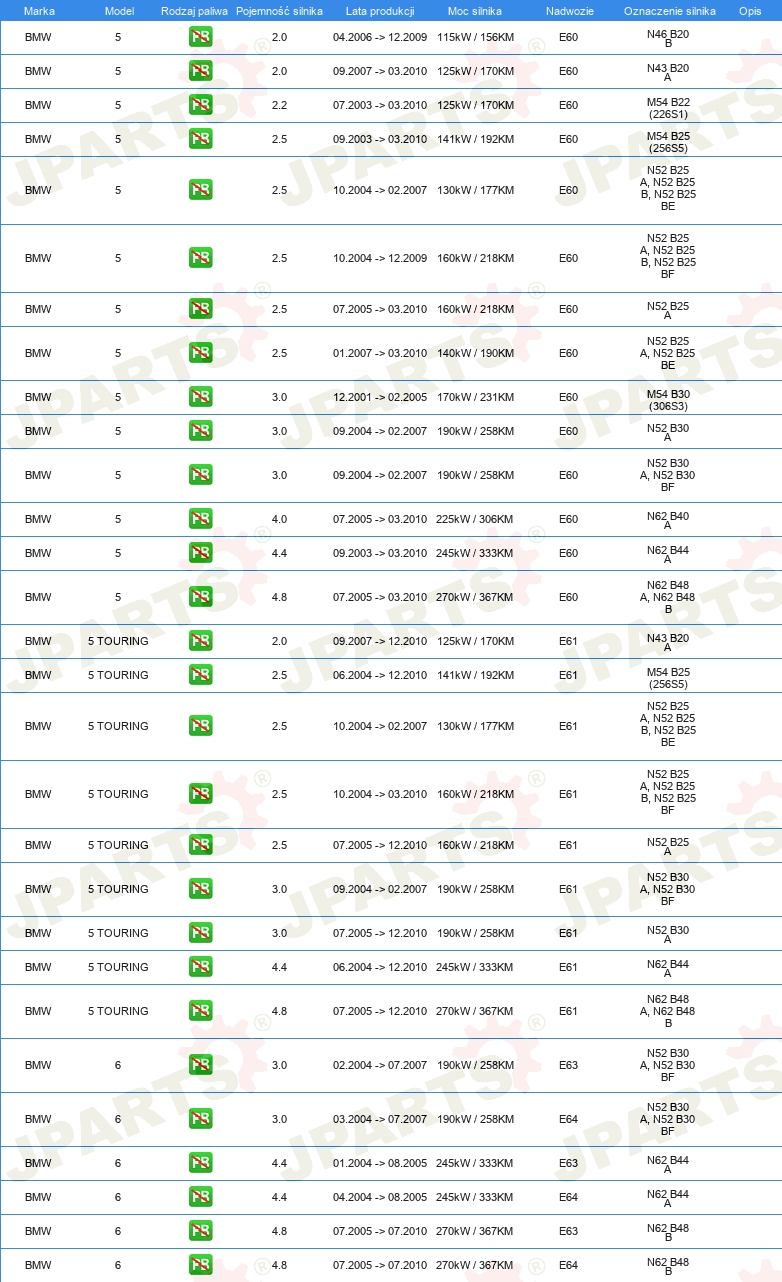Click the fuel icon in the E60 4.4 245kW / 333KM row

[x=200, y=553]
